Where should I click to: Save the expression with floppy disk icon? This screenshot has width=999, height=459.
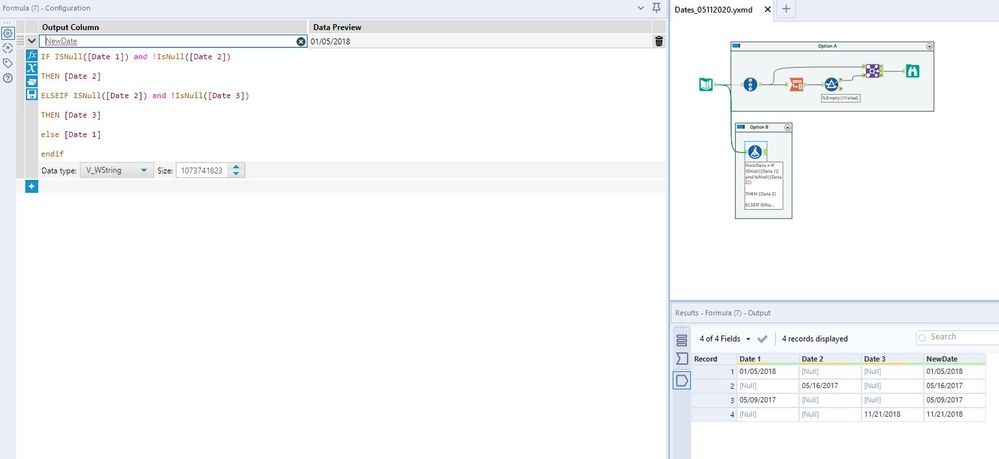(x=31, y=94)
